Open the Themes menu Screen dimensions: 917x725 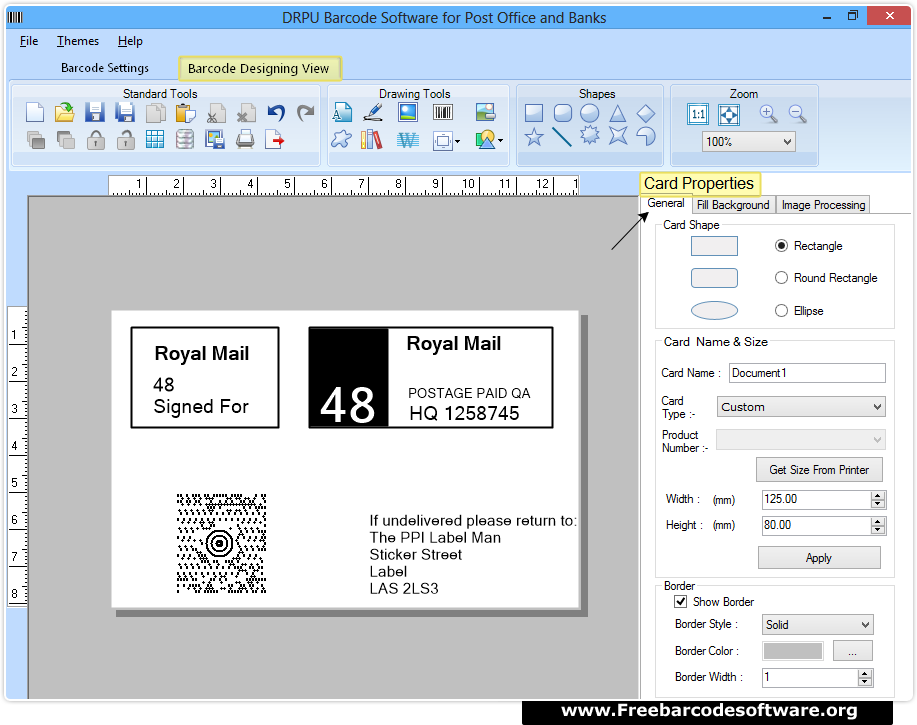[78, 41]
